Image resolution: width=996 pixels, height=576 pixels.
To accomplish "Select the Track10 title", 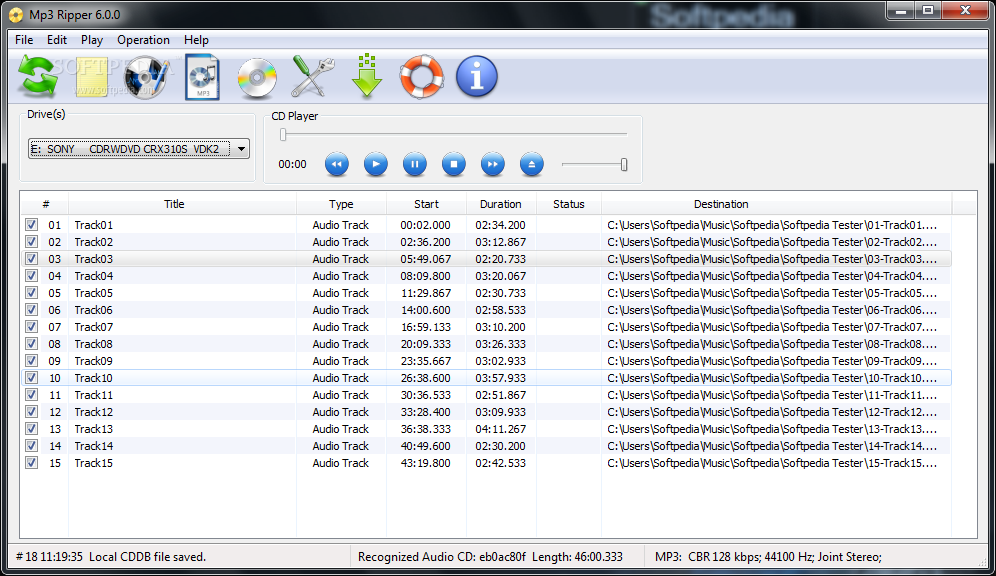I will (93, 378).
